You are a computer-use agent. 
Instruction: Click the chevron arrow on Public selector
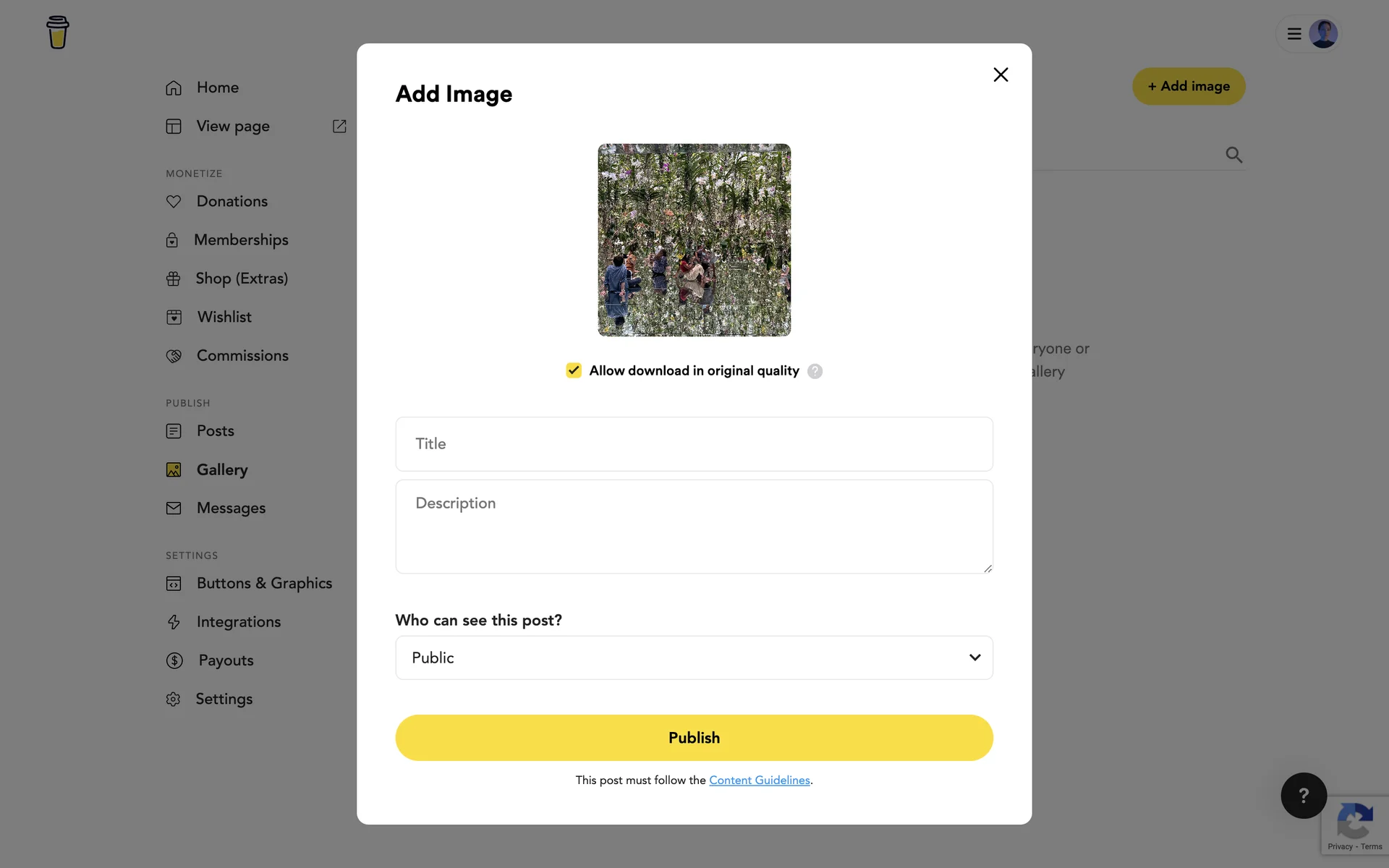click(x=974, y=658)
